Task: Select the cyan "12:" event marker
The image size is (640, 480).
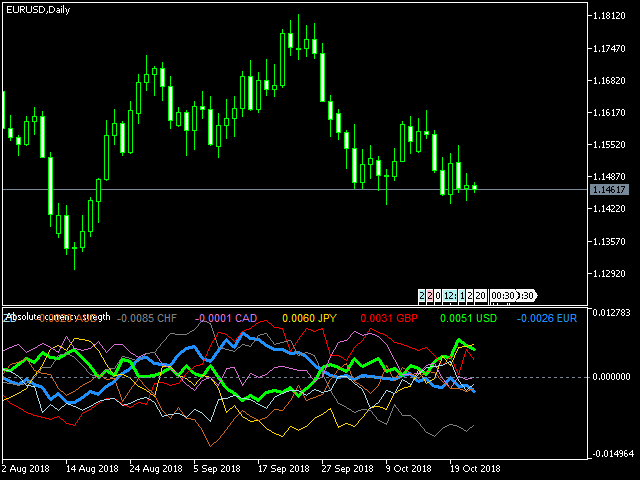Action: [x=450, y=296]
